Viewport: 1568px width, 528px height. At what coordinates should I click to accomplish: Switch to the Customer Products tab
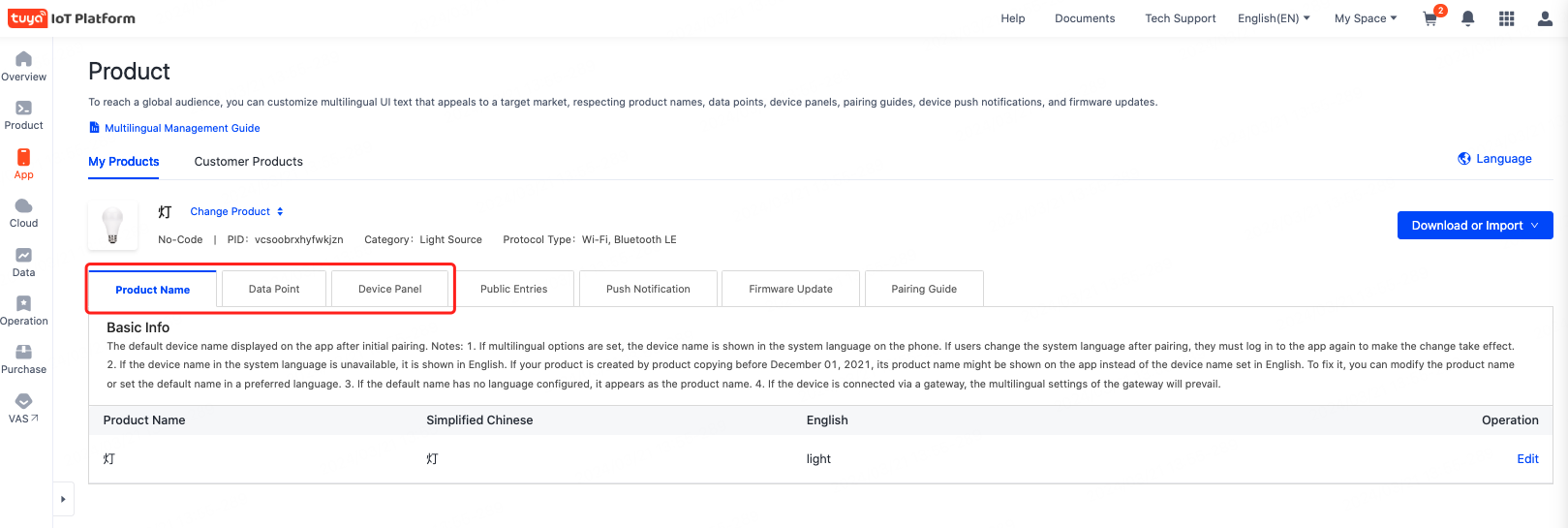click(249, 162)
